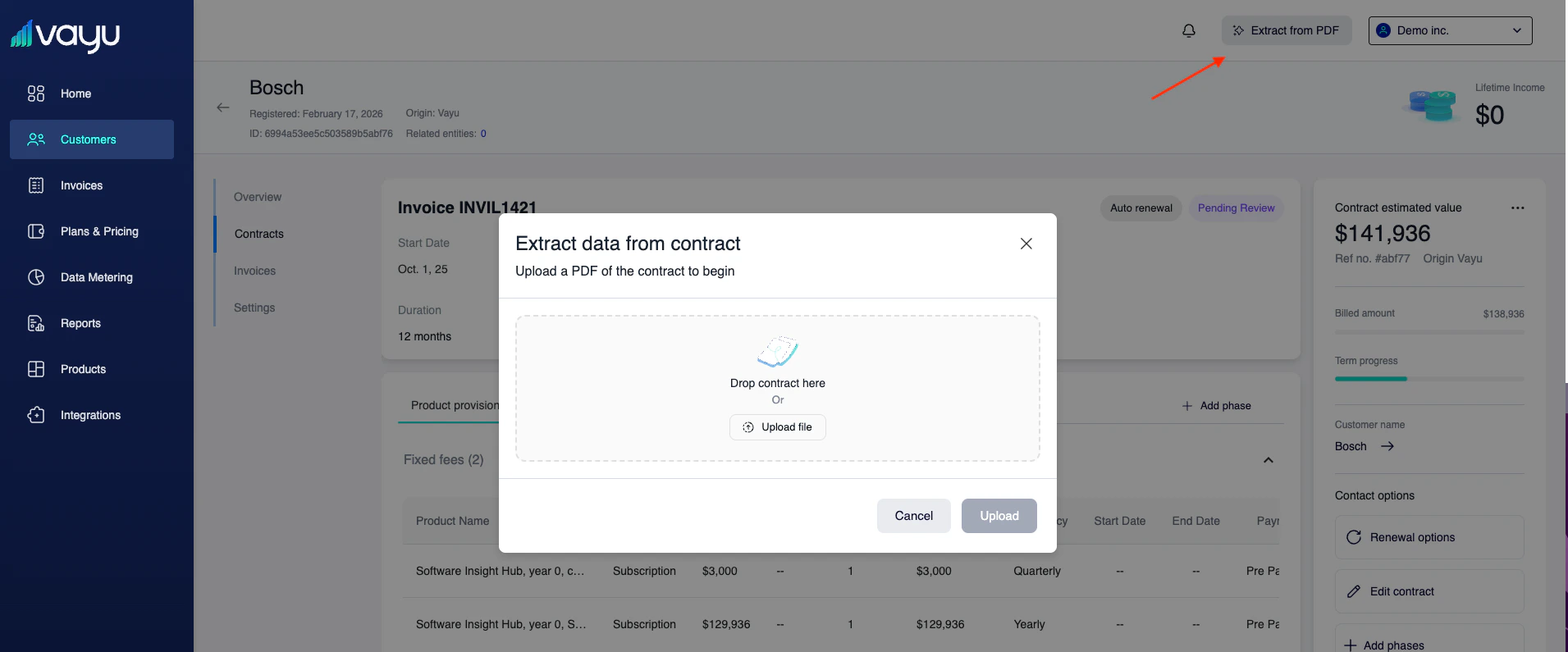Collapse the Fixed fees section
Viewport: 1568px width, 652px height.
click(1269, 460)
